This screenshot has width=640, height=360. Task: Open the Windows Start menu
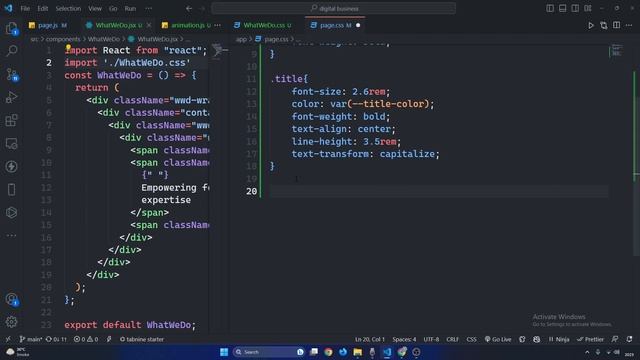pyautogui.click(x=224, y=352)
